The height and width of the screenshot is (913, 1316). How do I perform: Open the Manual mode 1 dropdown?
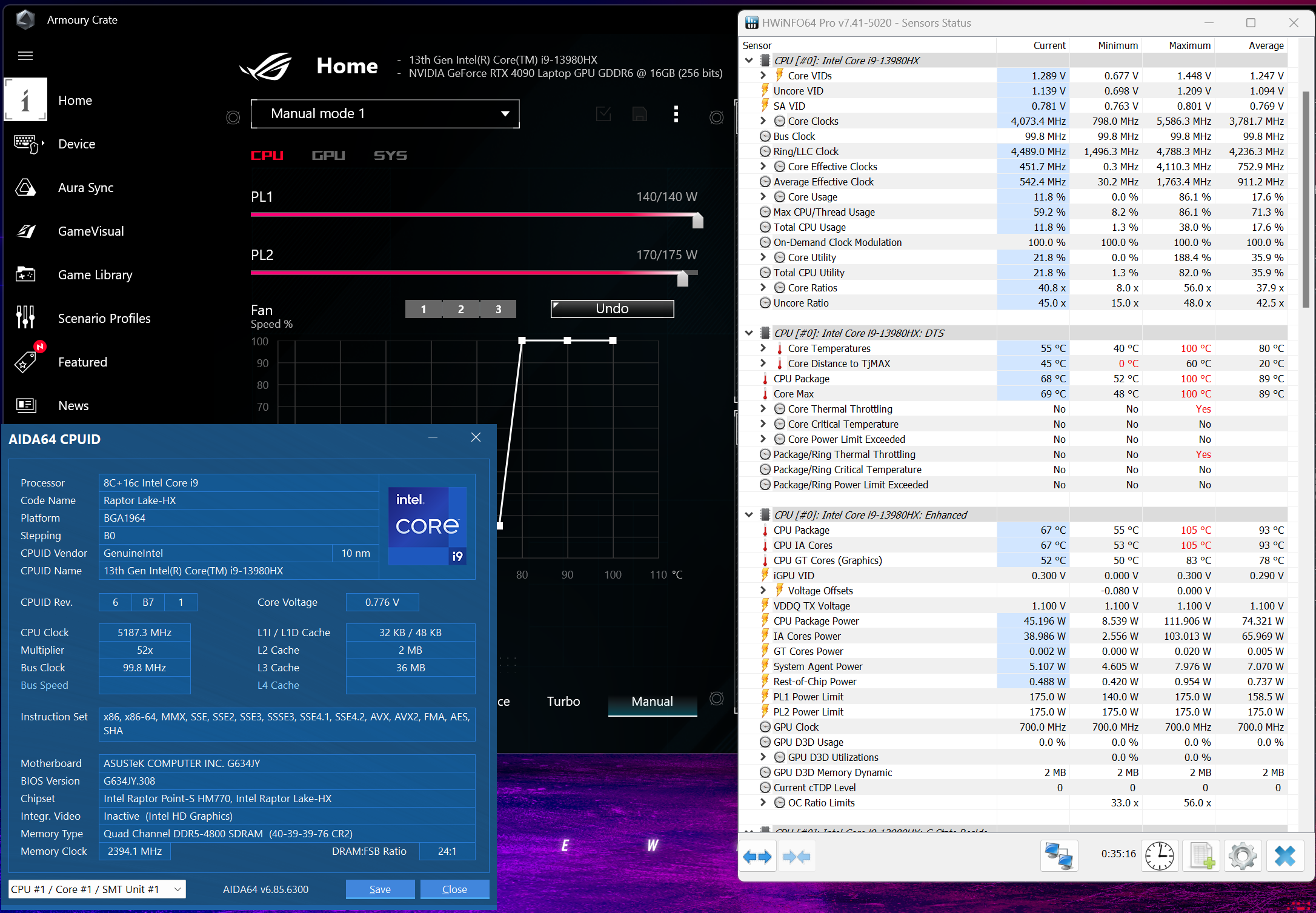coord(384,114)
